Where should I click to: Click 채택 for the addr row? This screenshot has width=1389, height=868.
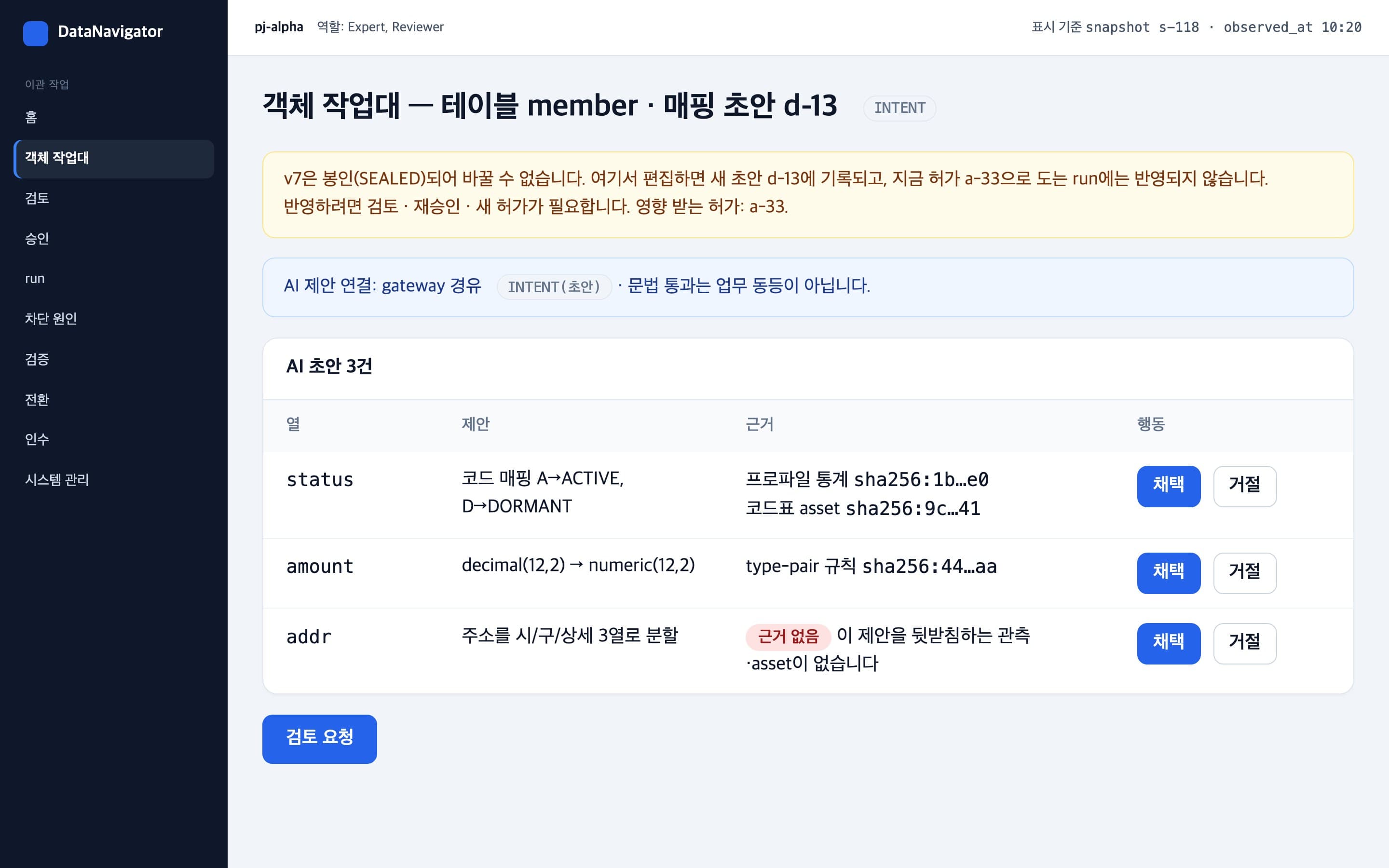[x=1168, y=643]
